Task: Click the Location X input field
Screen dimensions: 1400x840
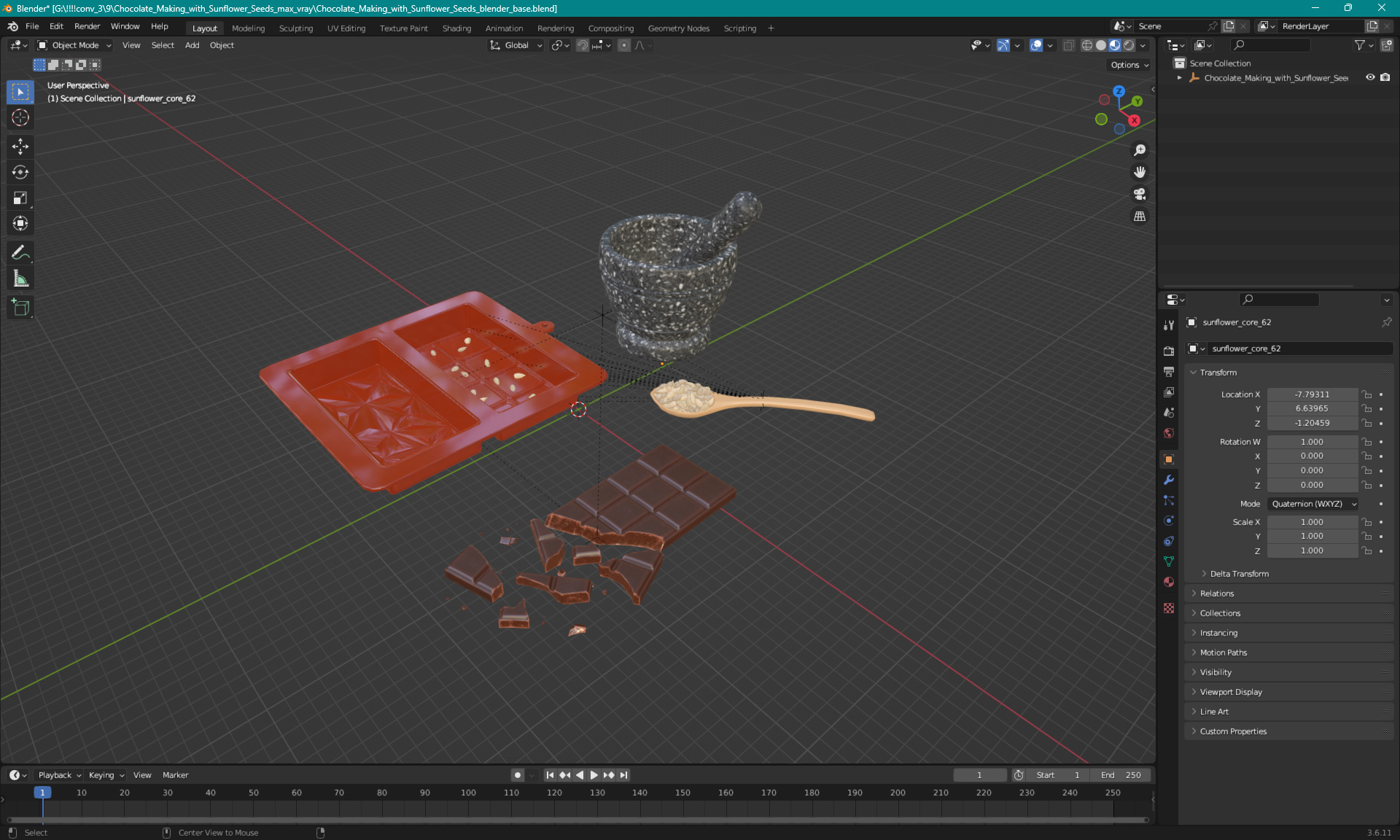Action: (1311, 393)
